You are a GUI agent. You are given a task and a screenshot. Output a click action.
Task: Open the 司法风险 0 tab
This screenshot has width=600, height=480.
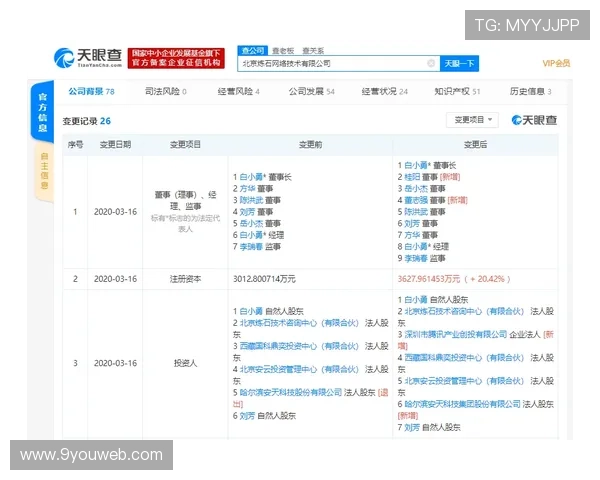coord(166,91)
